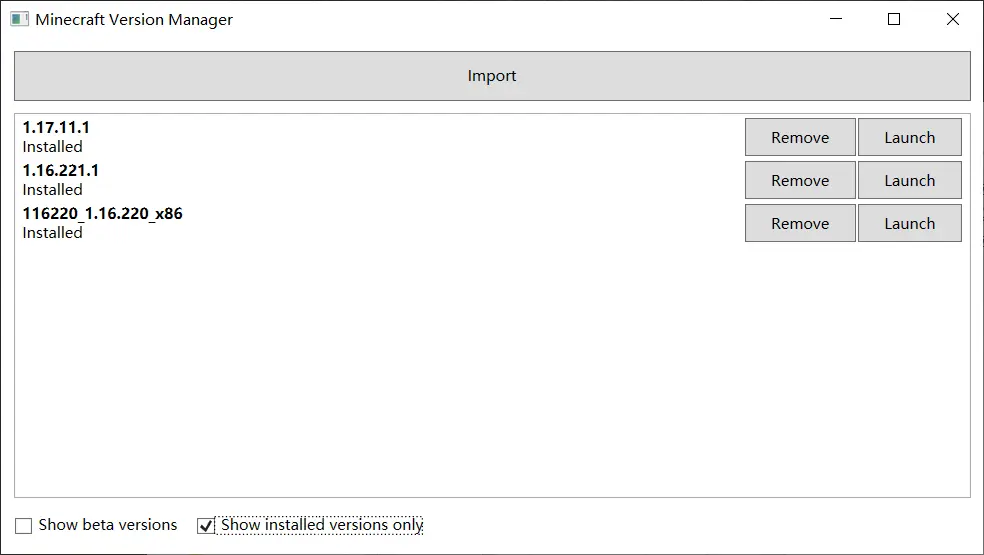Launch the 116220_1.16.220_x86 version
Image resolution: width=984 pixels, height=555 pixels.
click(x=909, y=224)
